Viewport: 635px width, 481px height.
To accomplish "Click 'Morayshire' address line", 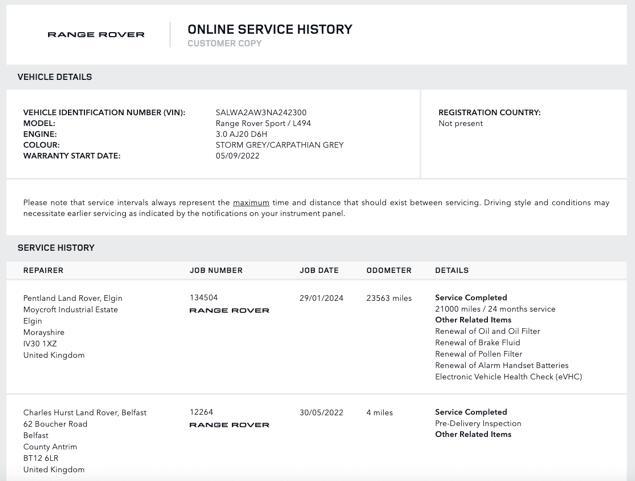I will click(x=44, y=332).
